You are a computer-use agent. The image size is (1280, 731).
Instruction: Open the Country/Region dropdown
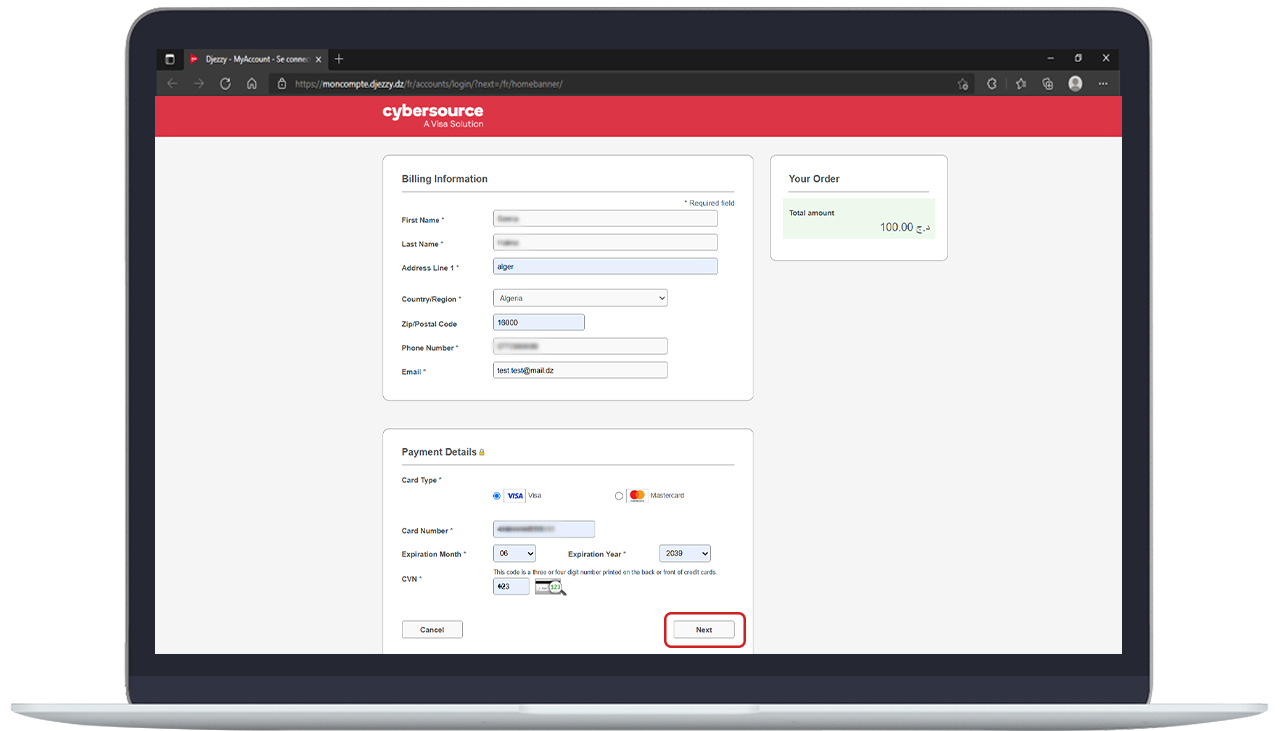[x=580, y=298]
